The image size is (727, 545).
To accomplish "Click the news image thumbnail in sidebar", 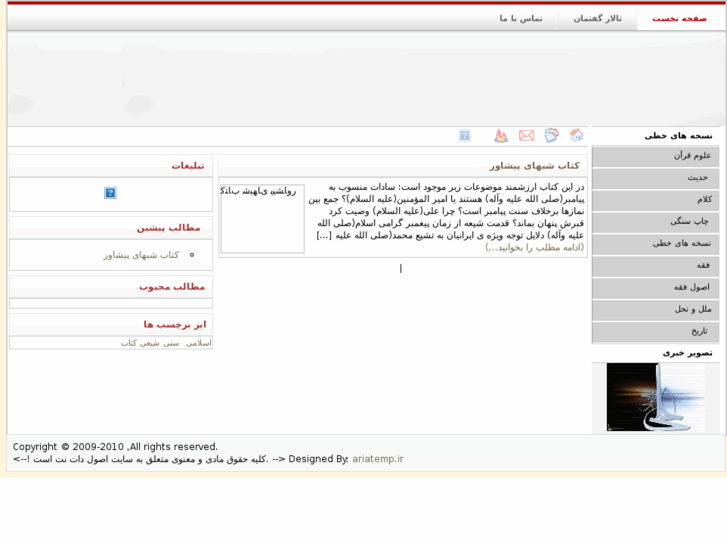I will coord(655,397).
